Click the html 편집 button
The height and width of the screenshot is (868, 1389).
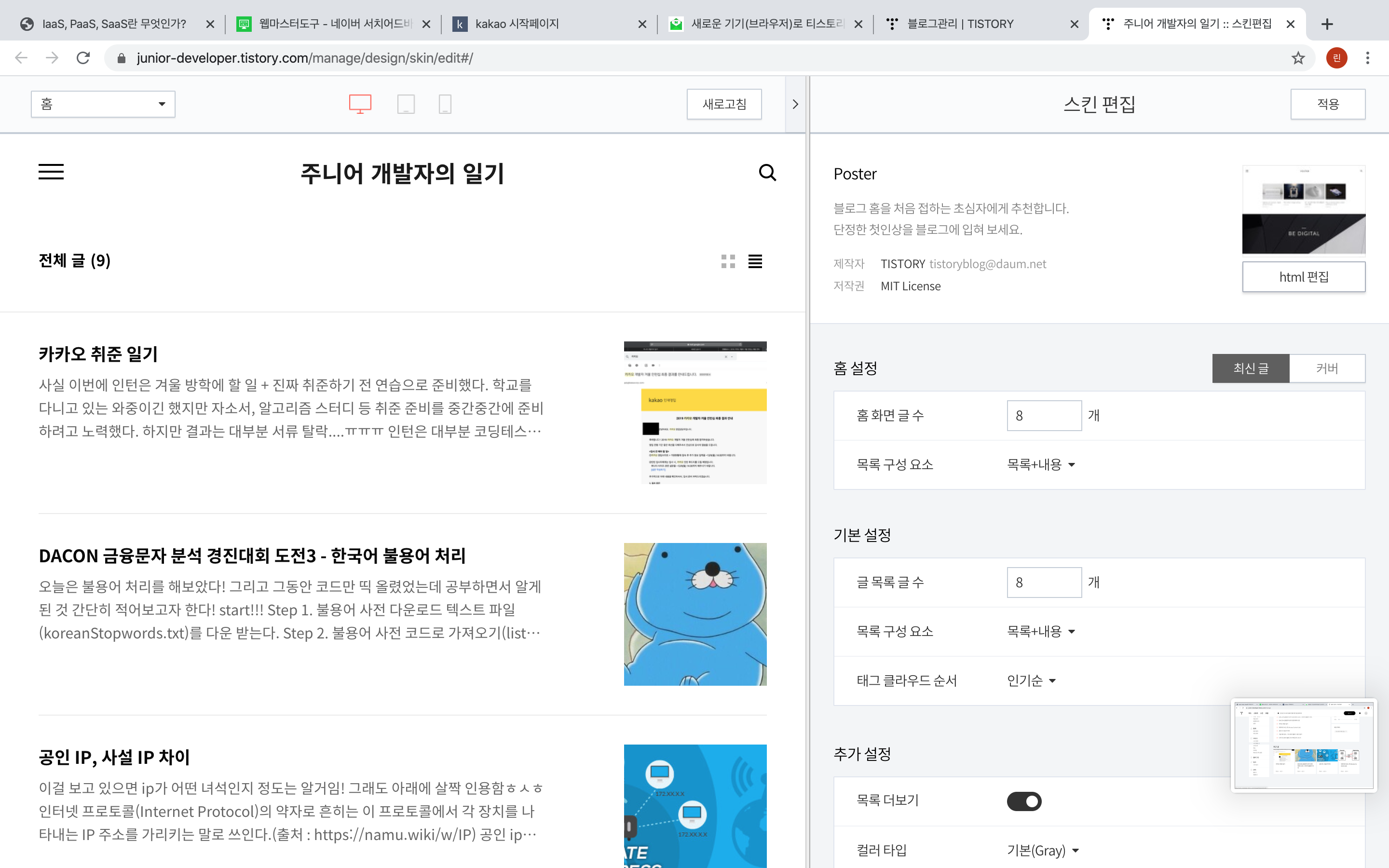pos(1303,277)
